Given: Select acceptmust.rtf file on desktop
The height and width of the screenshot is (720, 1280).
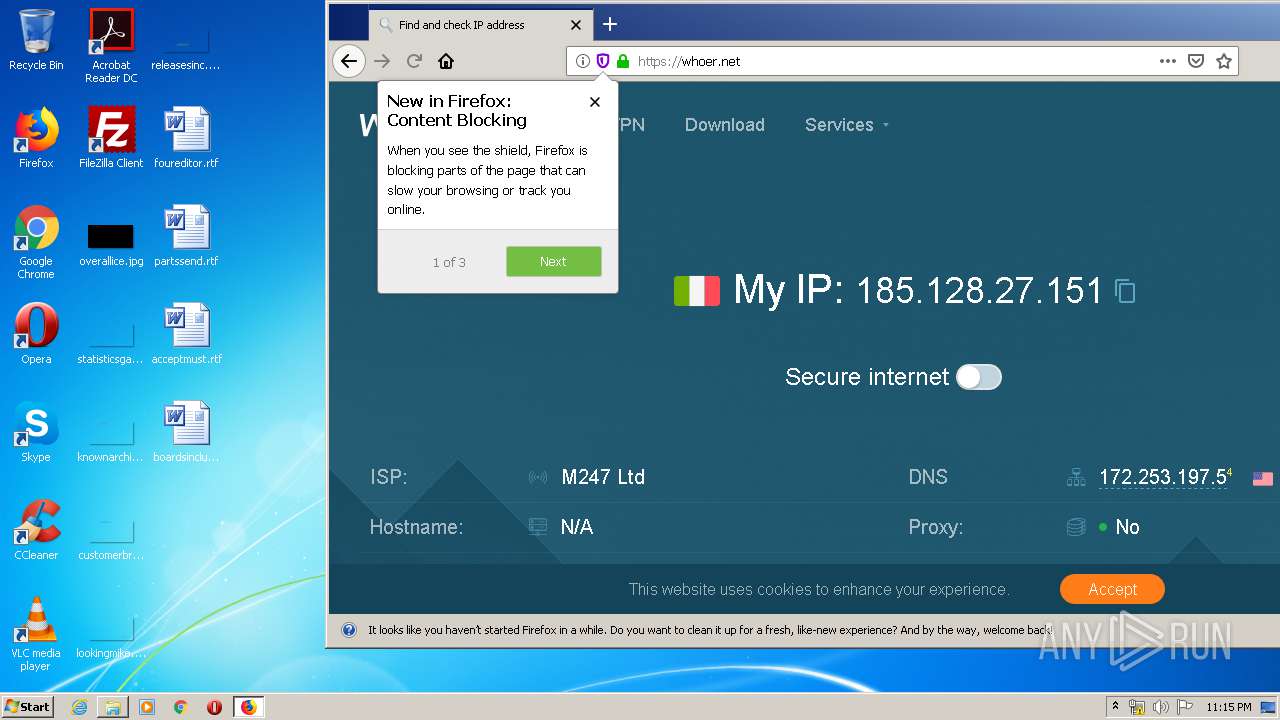Looking at the screenshot, I should (186, 334).
